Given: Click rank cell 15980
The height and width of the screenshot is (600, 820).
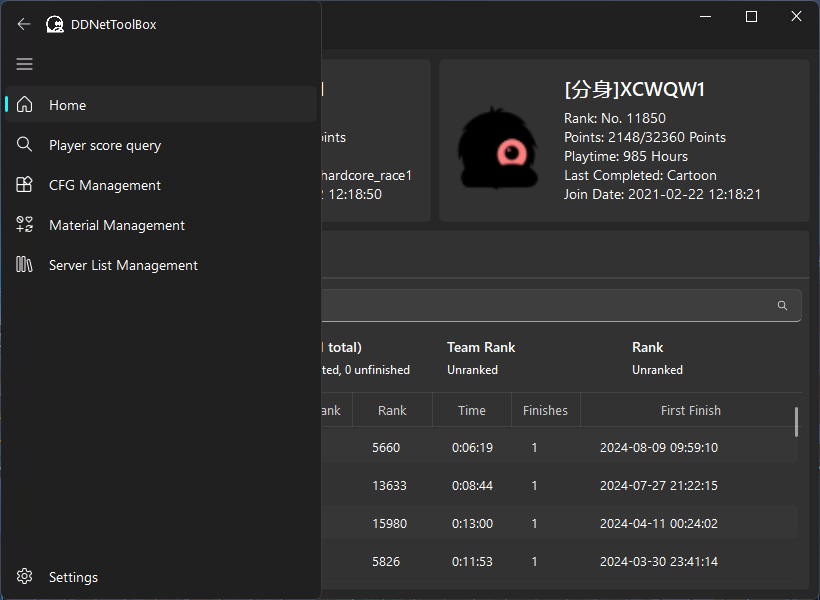Looking at the screenshot, I should (x=389, y=524).
